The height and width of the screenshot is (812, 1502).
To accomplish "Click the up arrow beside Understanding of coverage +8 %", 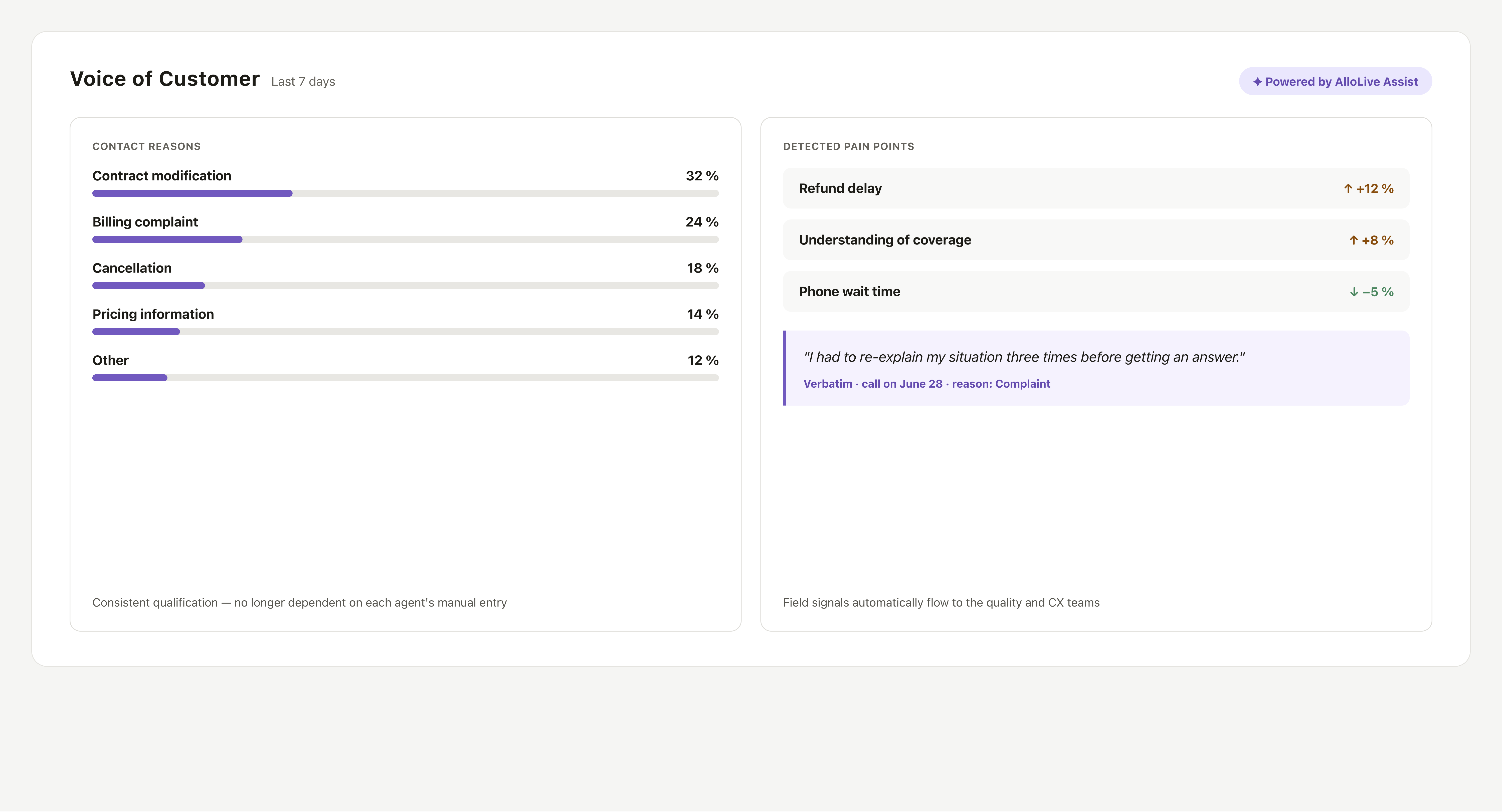I will tap(1354, 240).
